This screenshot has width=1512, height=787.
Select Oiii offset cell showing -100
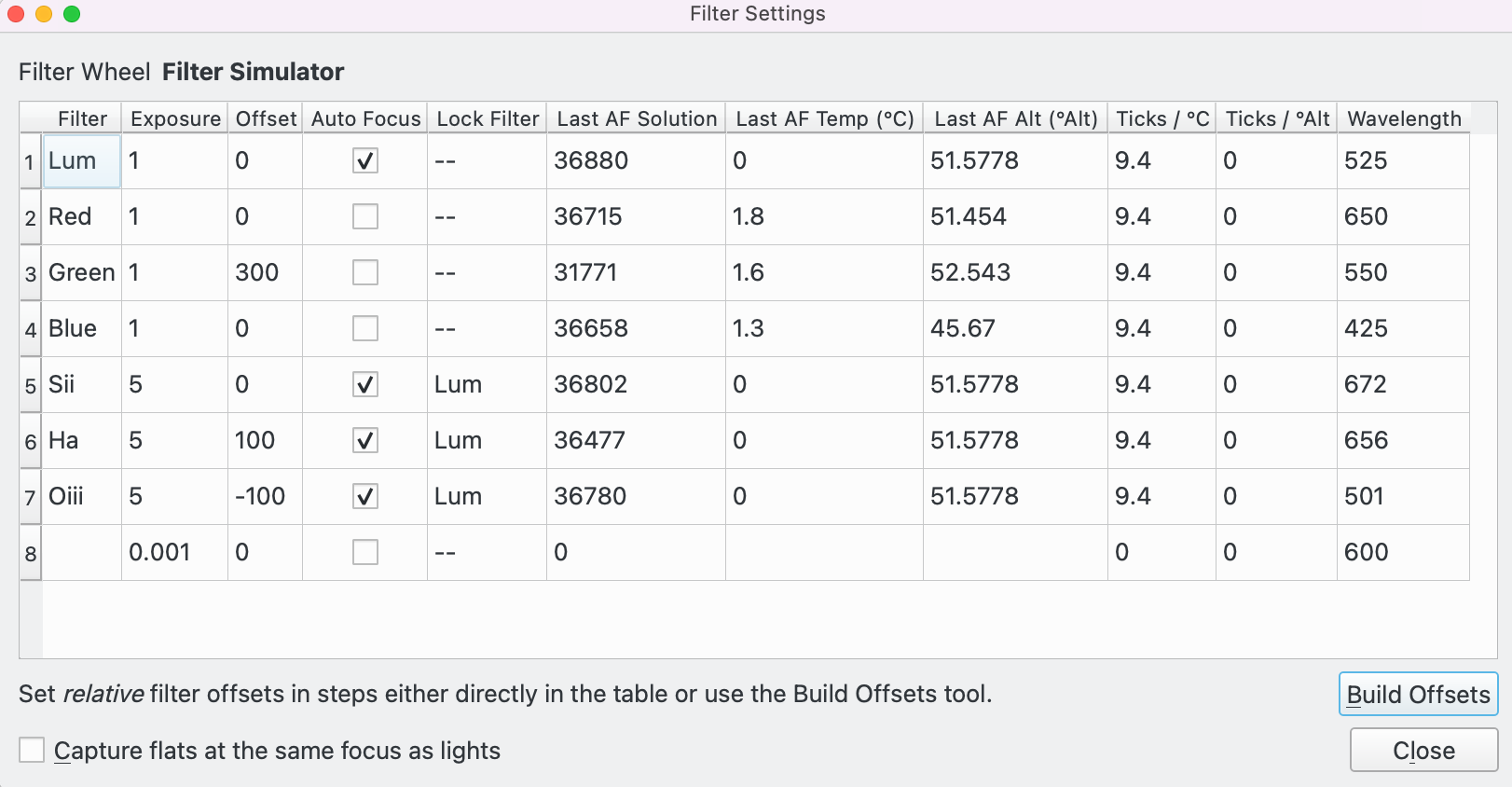click(x=264, y=497)
